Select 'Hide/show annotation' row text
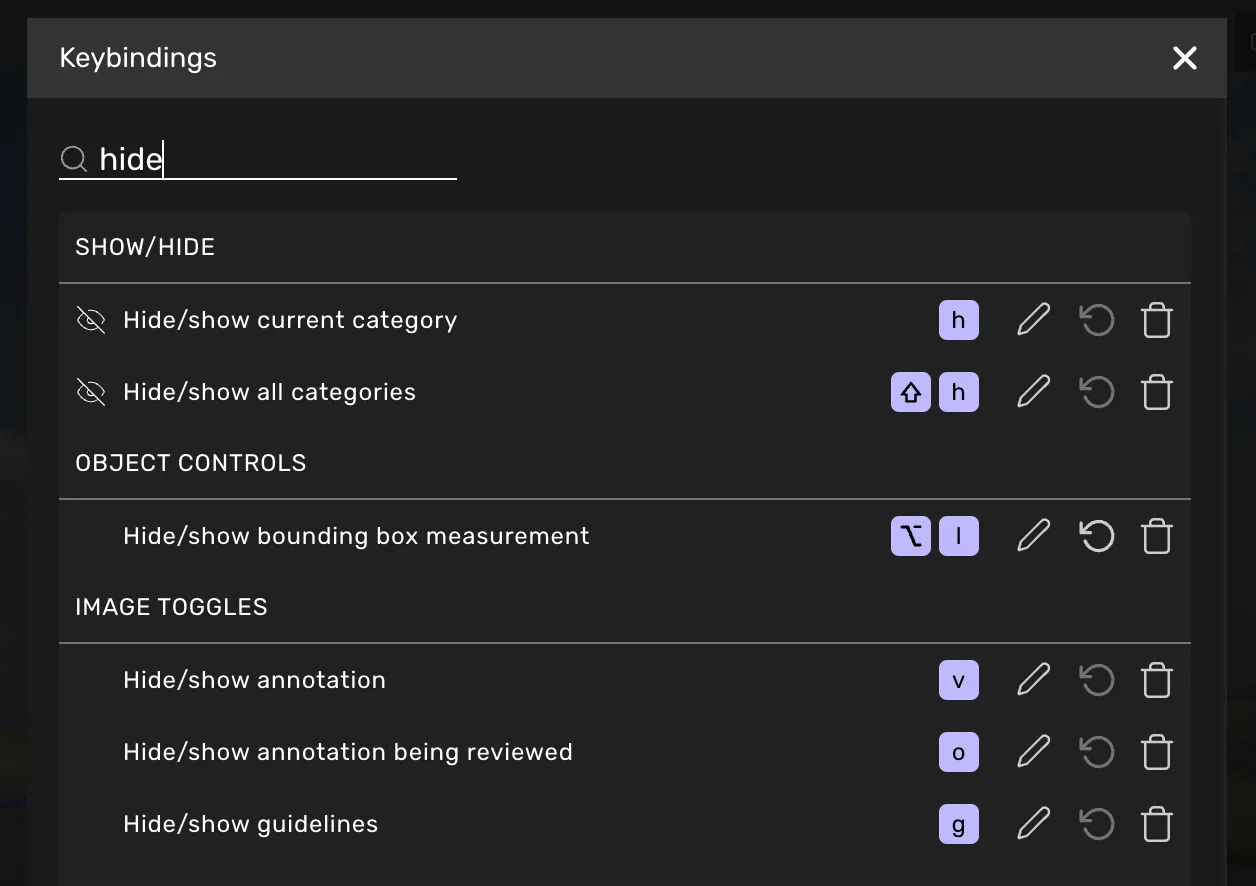Screen dimensions: 1256x886 point(254,680)
